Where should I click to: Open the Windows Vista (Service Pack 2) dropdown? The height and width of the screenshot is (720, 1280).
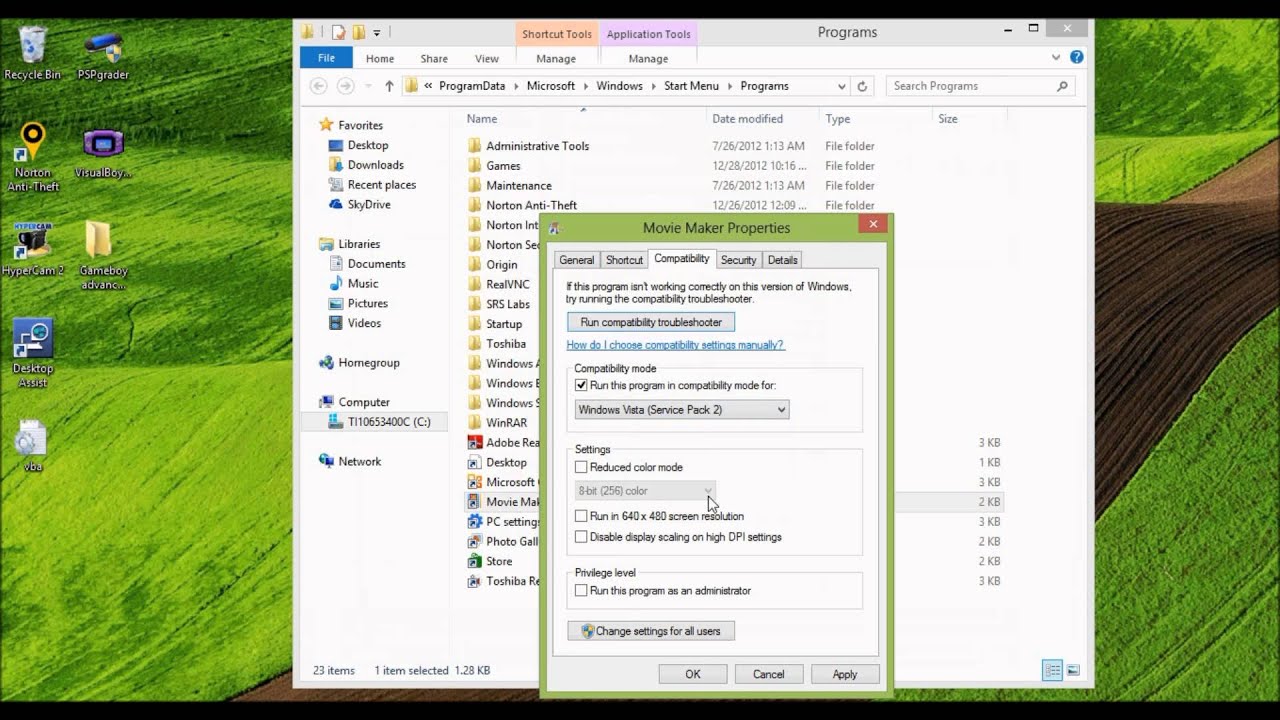pos(681,410)
